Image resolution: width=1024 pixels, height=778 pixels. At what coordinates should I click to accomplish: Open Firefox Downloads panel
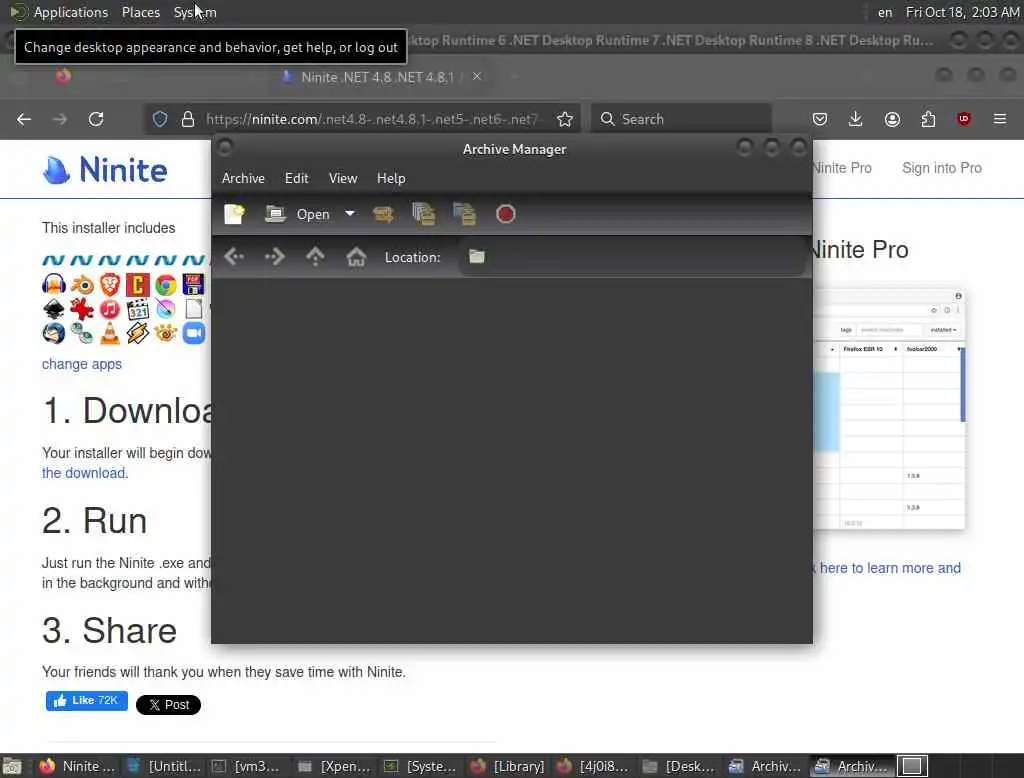tap(856, 119)
